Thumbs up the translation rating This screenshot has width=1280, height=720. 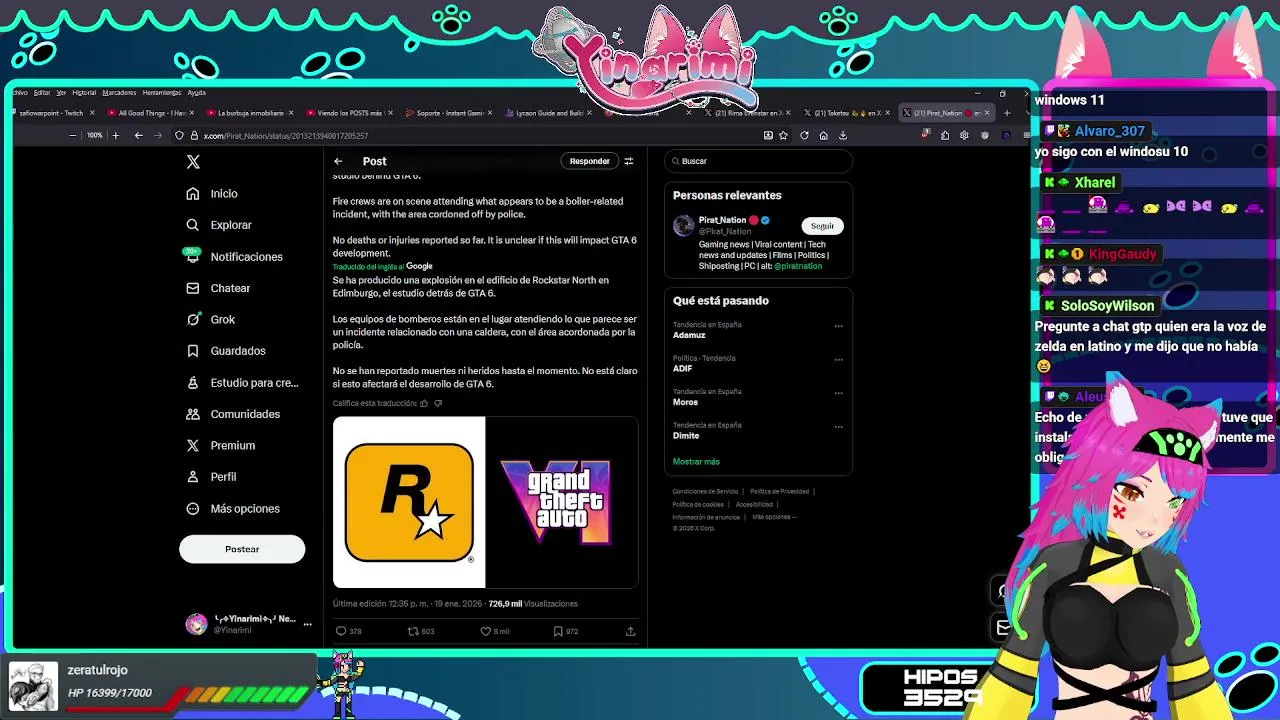[x=424, y=403]
